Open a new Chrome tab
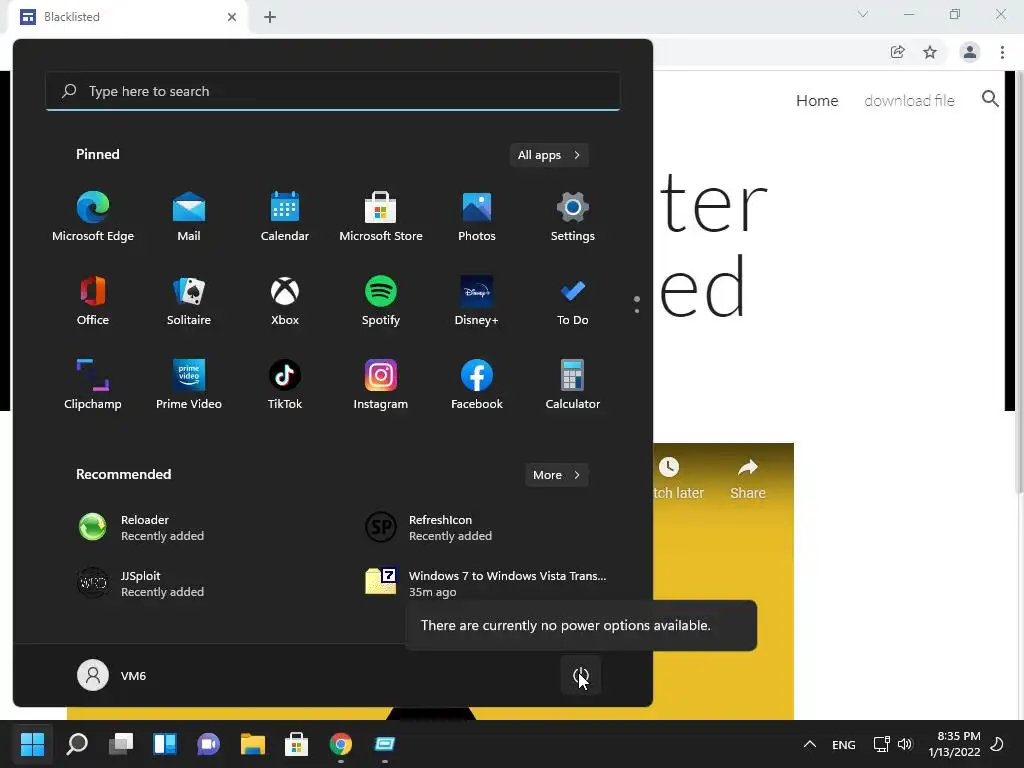The height and width of the screenshot is (768, 1024). point(270,17)
